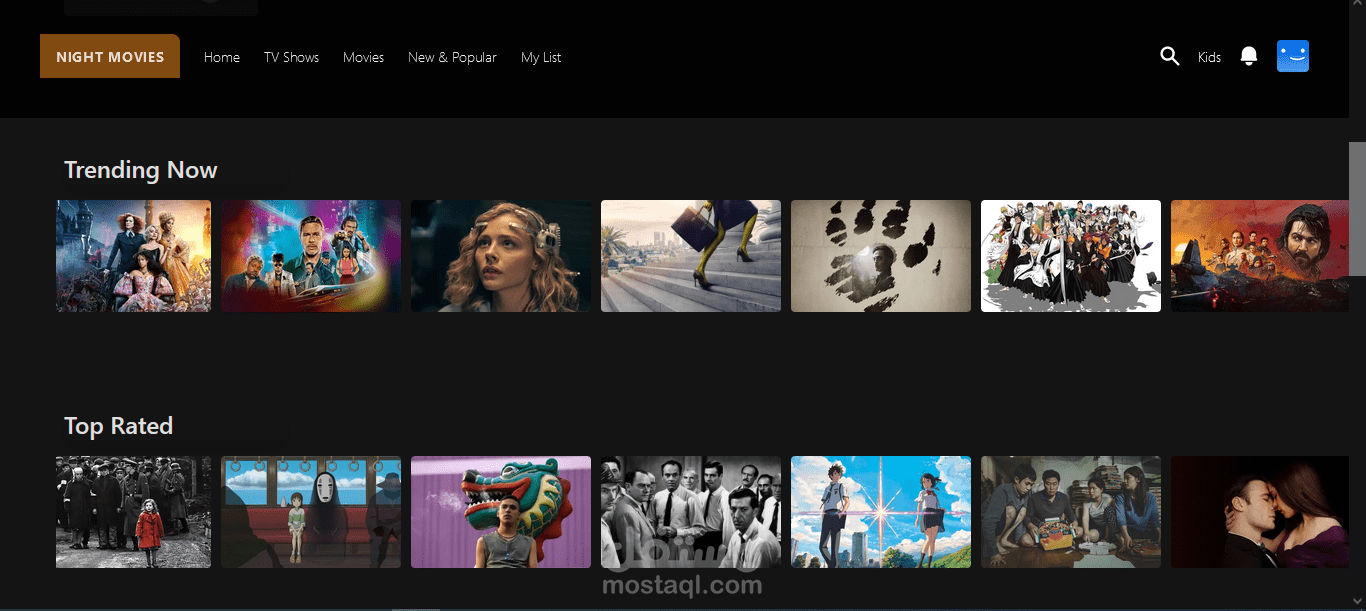Open the Movies menu item
1366x611 pixels.
tap(363, 57)
